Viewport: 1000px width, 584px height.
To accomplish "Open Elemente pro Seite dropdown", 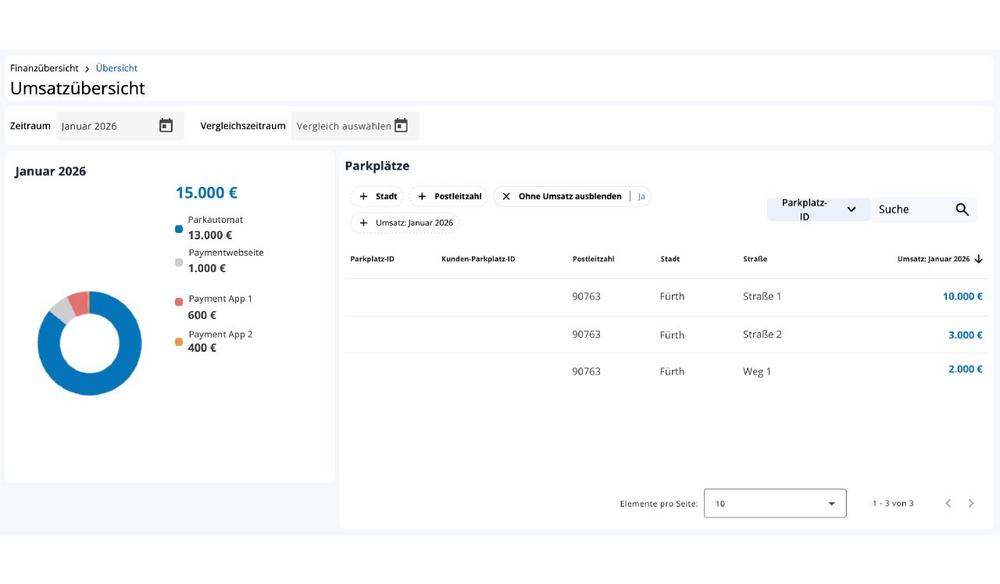I will 775,503.
